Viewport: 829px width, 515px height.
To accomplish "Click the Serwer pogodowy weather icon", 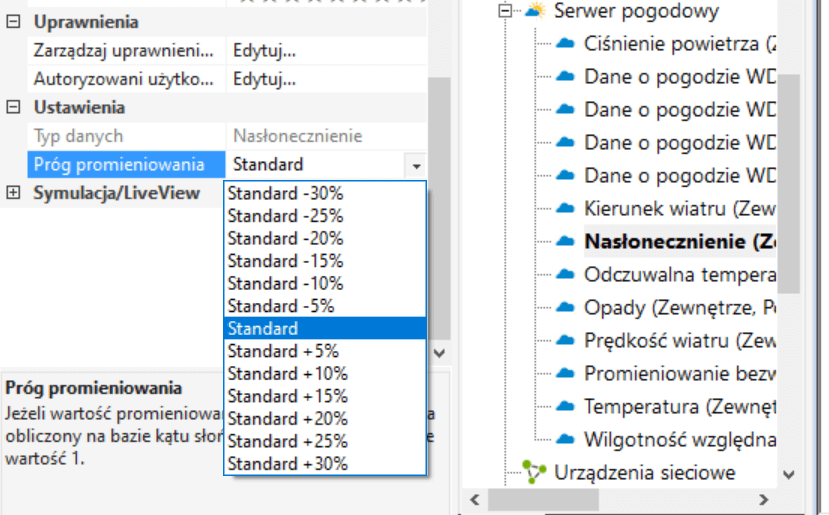I will [536, 11].
